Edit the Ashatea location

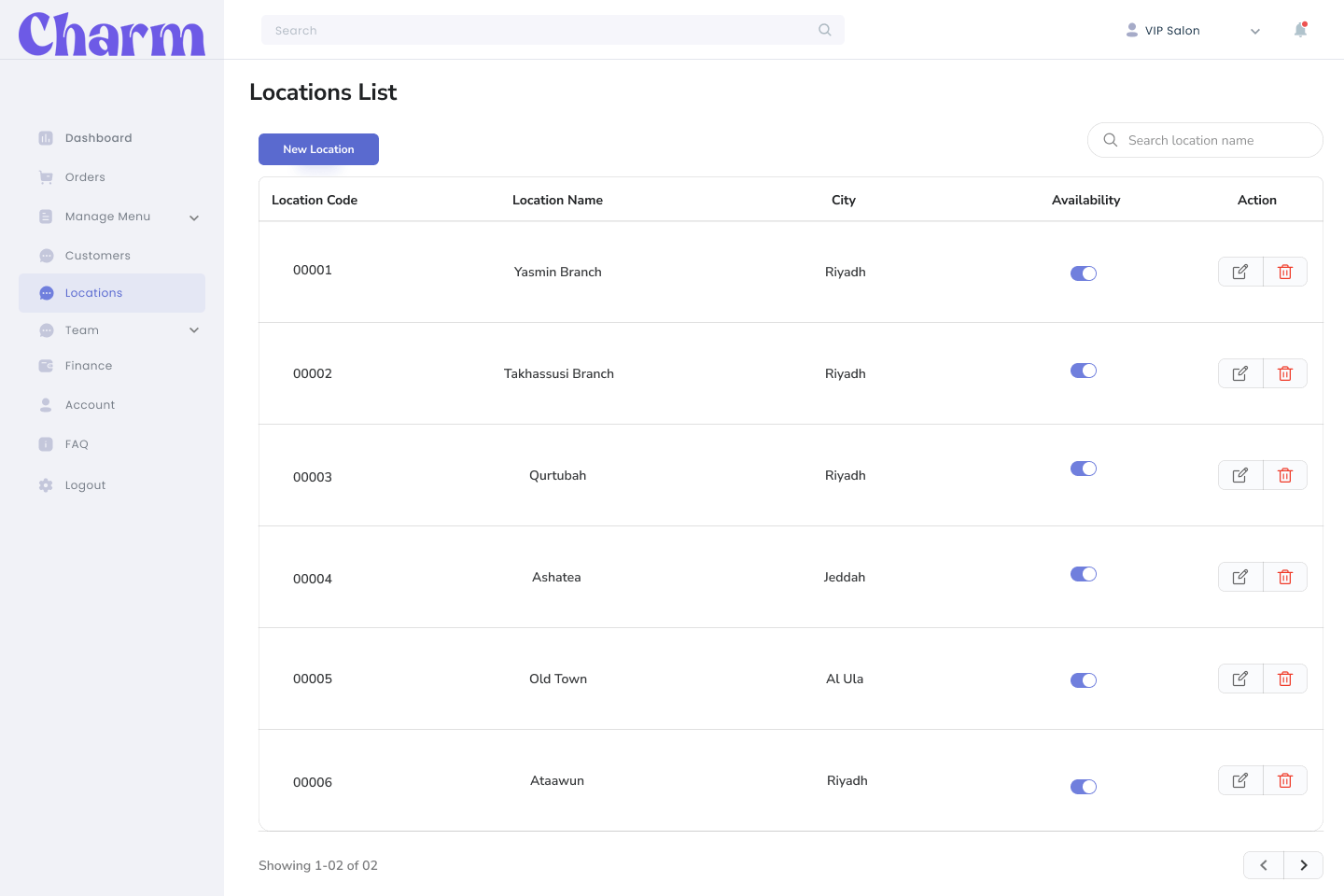pyautogui.click(x=1240, y=577)
